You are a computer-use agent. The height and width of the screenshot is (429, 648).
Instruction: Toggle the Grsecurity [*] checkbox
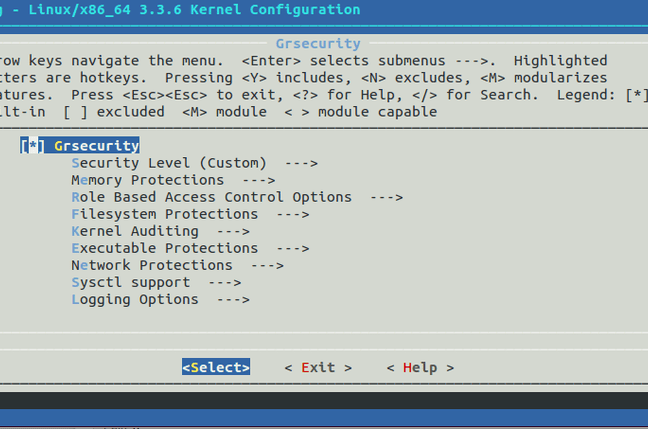(x=33, y=146)
